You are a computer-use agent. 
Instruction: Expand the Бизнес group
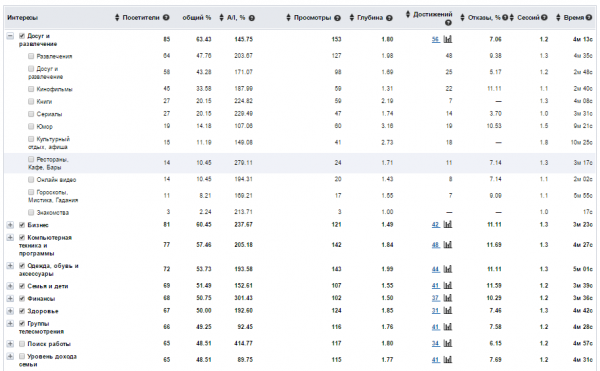pos(10,225)
